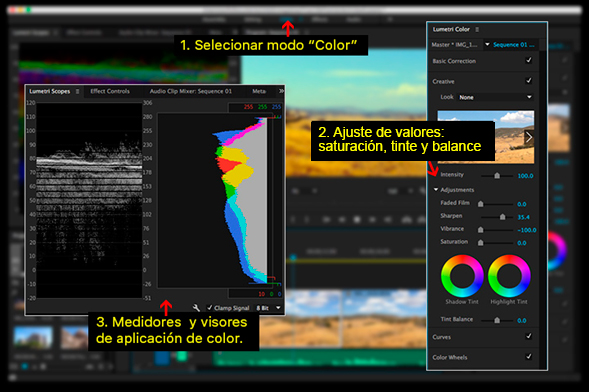Disable the Basic Correction checkbox
This screenshot has height=392, width=589.
[529, 60]
